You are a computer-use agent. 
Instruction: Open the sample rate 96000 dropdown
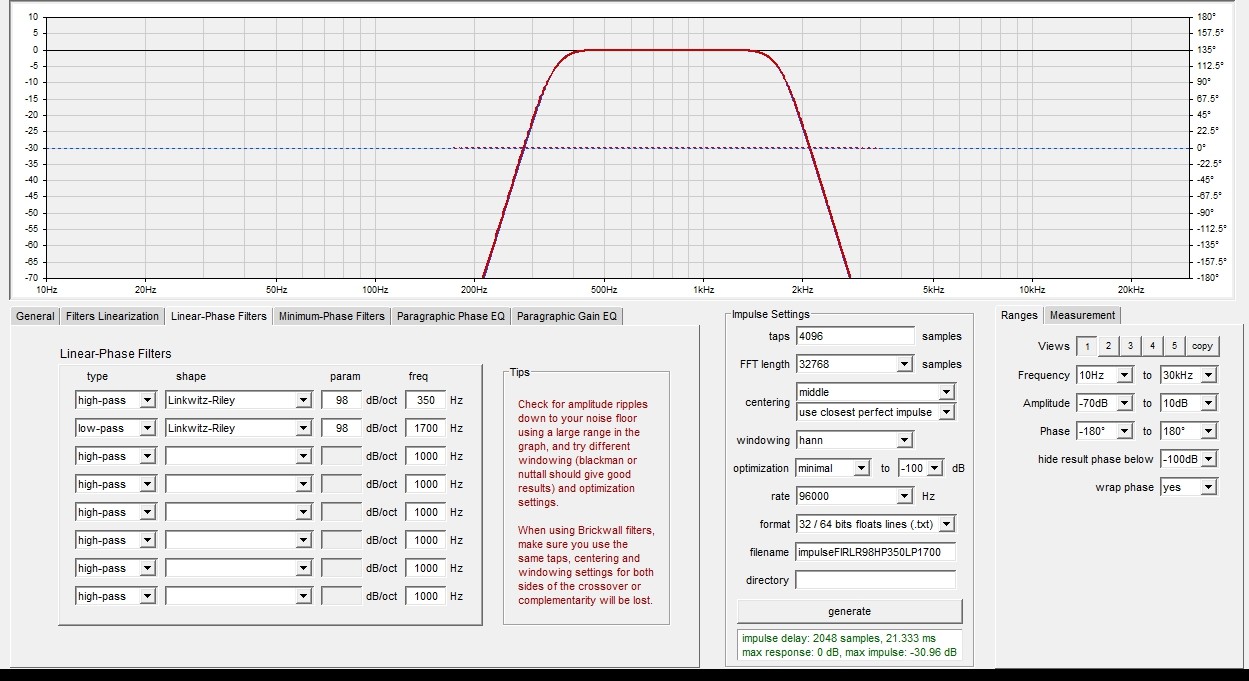tap(855, 496)
